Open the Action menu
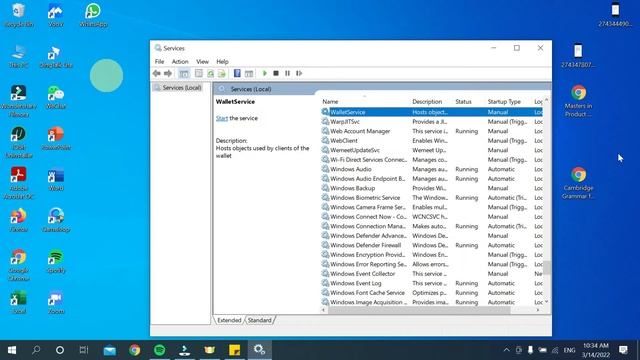 (180, 62)
